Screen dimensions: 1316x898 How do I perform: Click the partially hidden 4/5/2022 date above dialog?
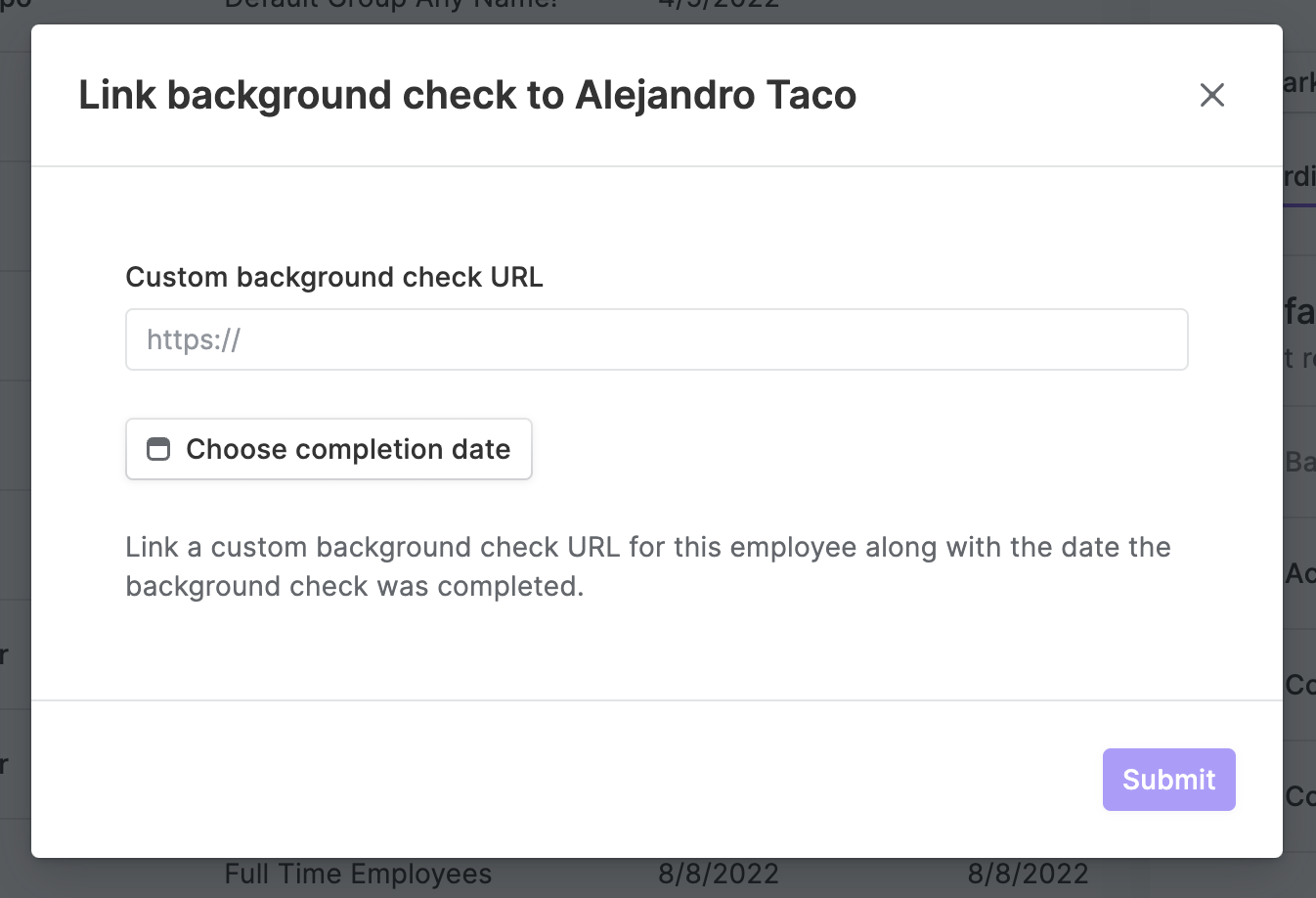[x=719, y=4]
